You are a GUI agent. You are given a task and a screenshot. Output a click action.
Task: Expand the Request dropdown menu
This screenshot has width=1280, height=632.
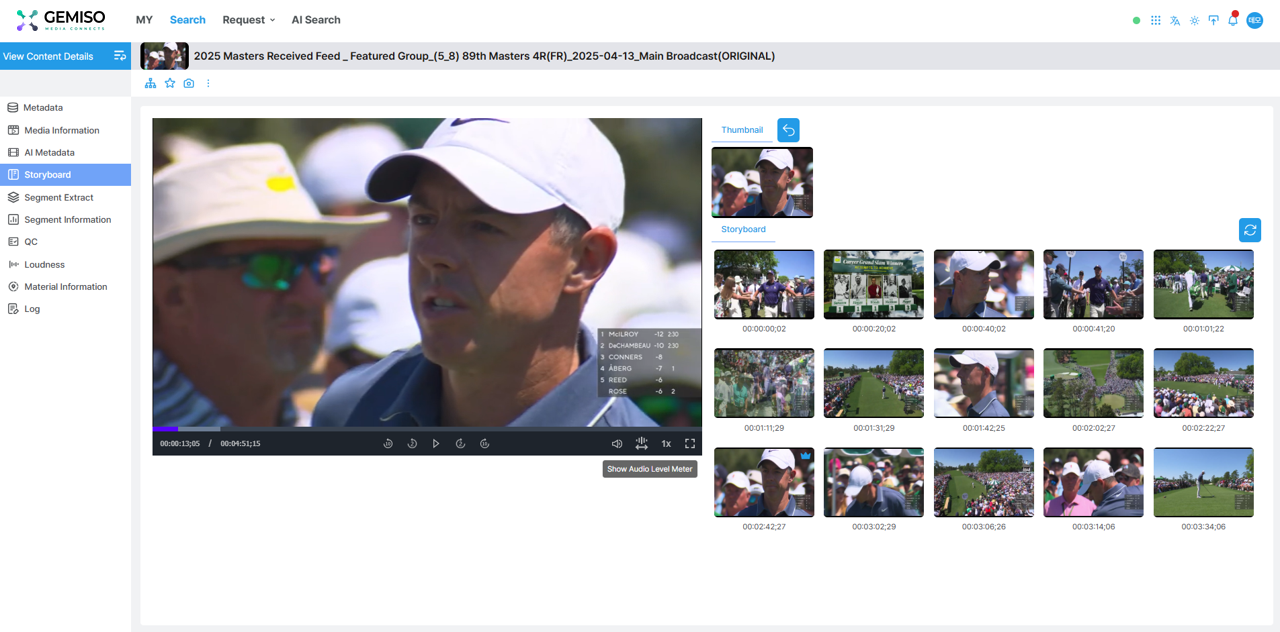click(x=249, y=20)
